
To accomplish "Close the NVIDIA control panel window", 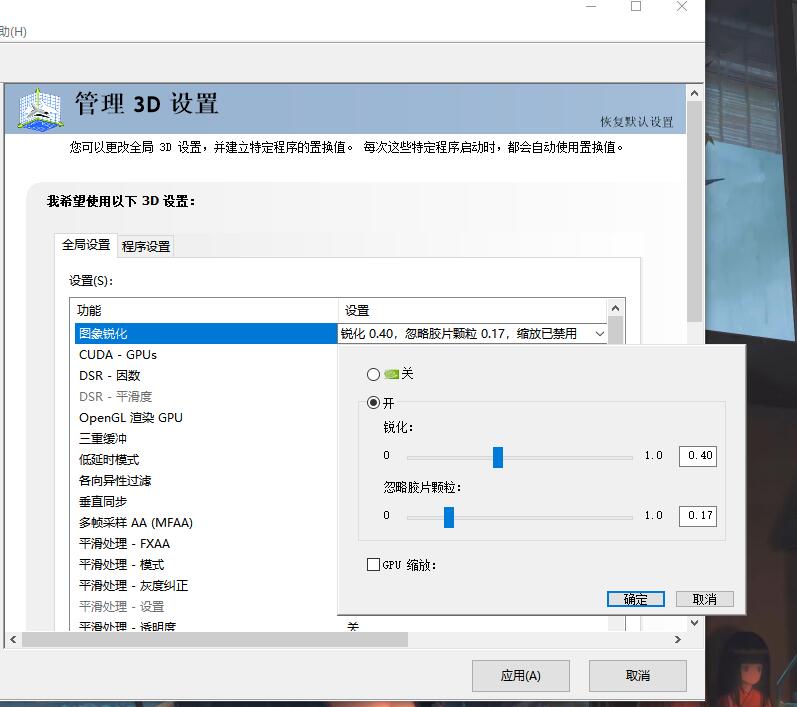I will pos(682,7).
